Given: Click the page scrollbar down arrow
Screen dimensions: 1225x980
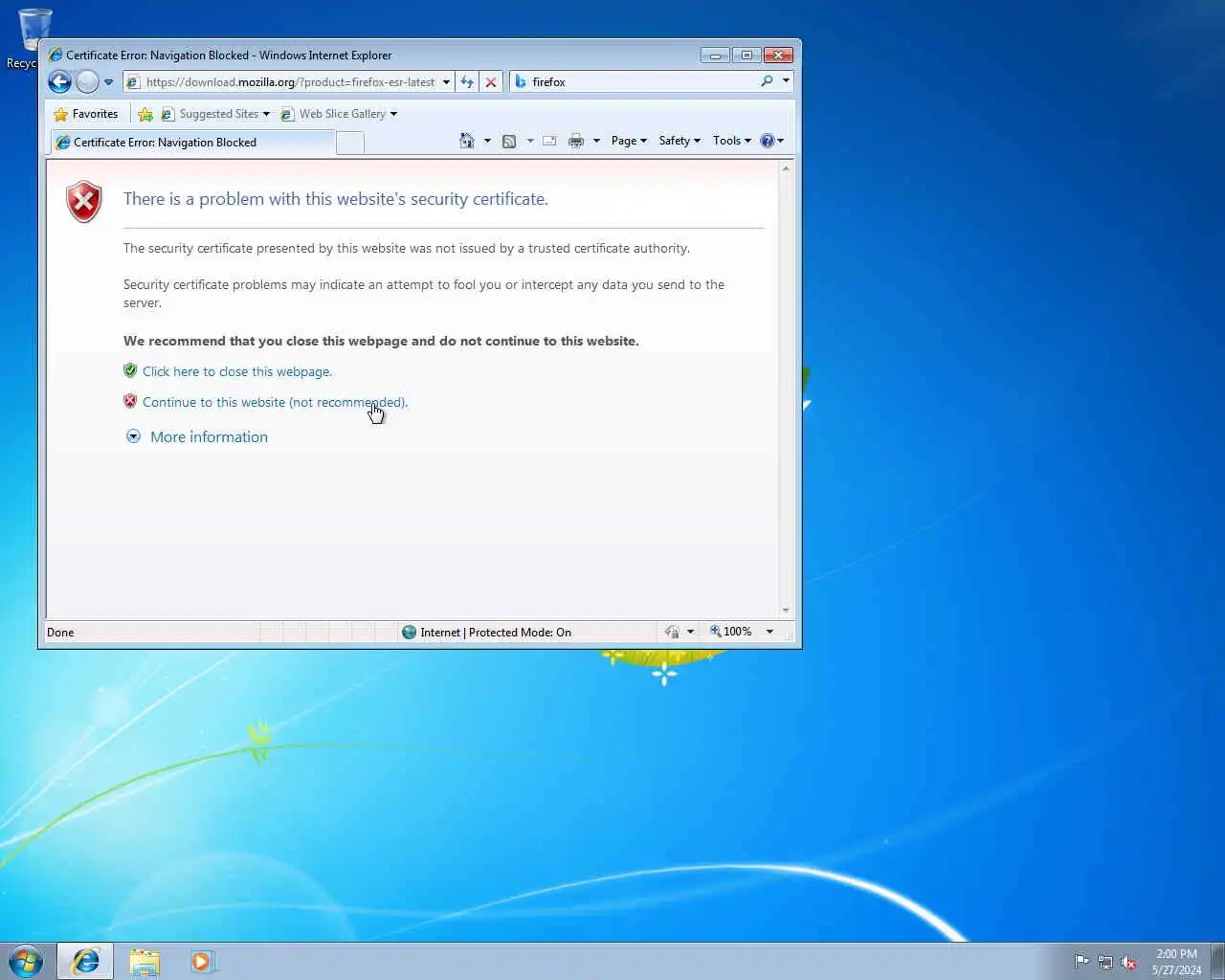Looking at the screenshot, I should coord(786,610).
